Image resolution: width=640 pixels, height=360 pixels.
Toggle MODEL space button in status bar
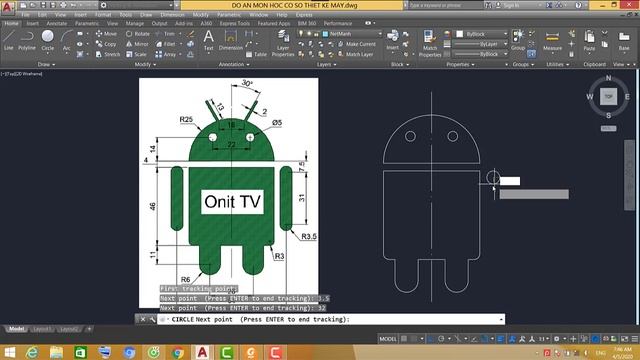(388, 339)
